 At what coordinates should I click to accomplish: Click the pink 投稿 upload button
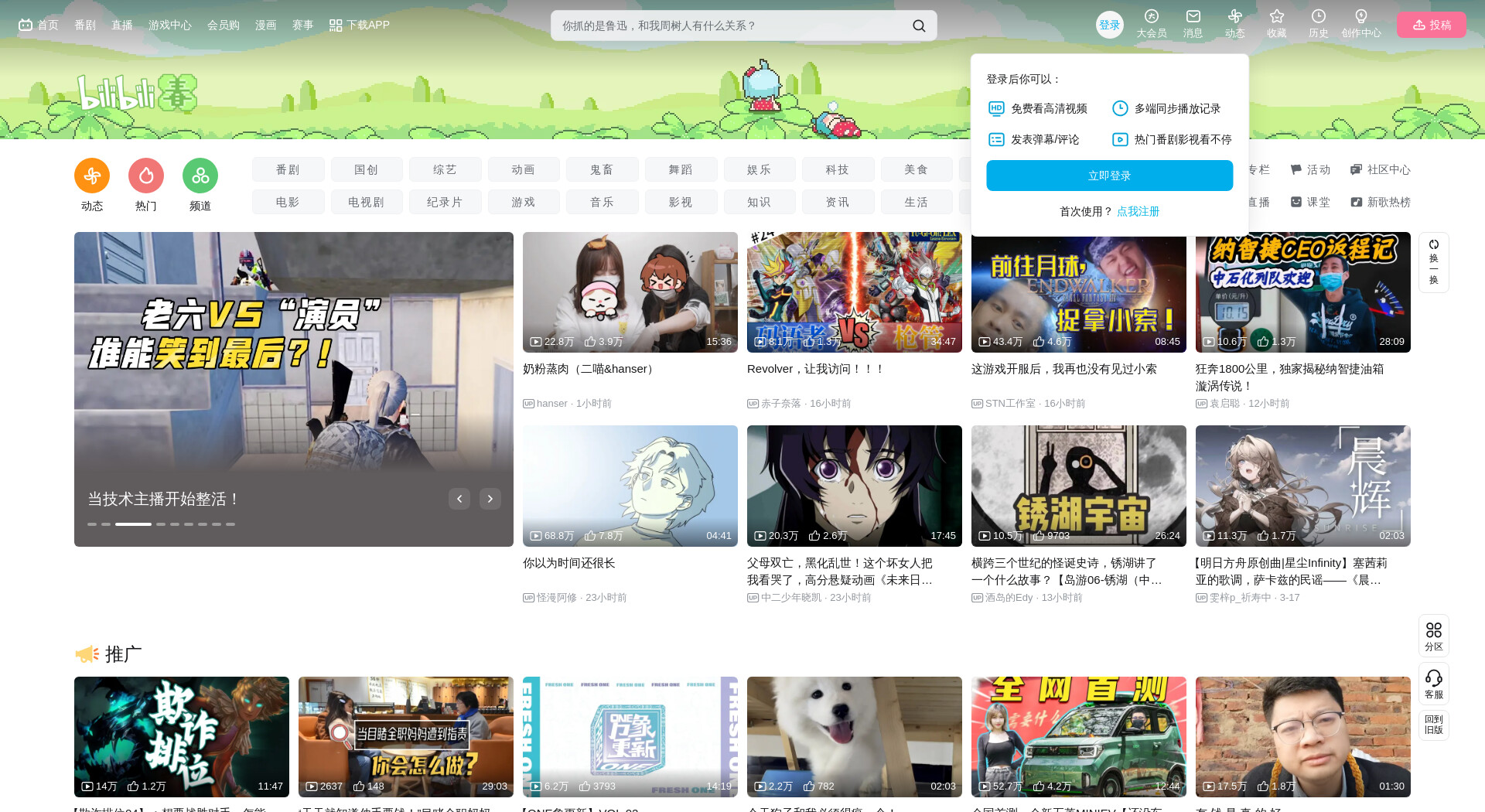click(x=1432, y=25)
